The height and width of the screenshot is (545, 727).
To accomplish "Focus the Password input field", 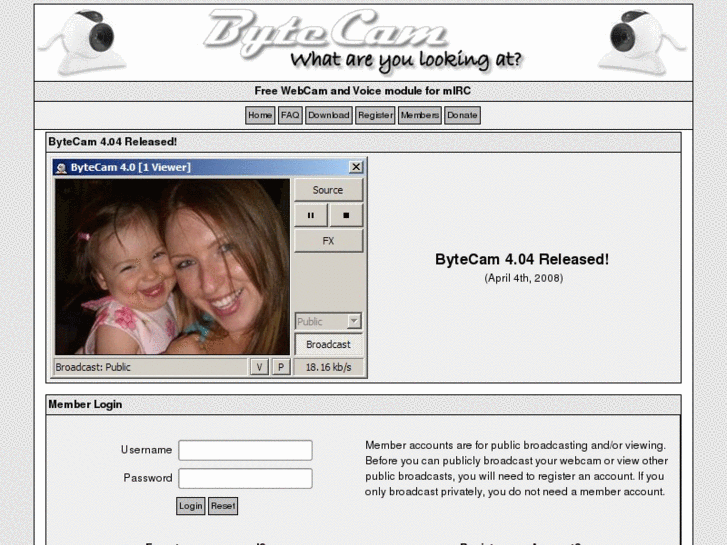I will tap(245, 478).
